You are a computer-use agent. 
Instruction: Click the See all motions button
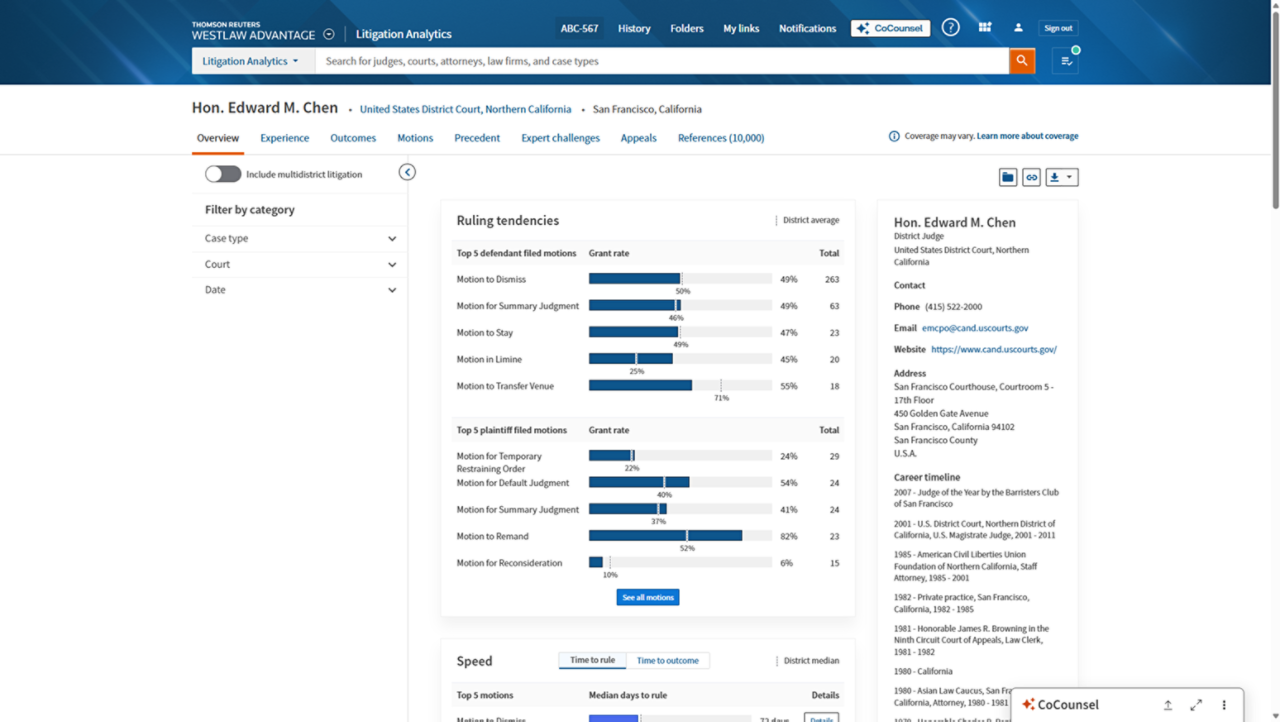(x=647, y=597)
